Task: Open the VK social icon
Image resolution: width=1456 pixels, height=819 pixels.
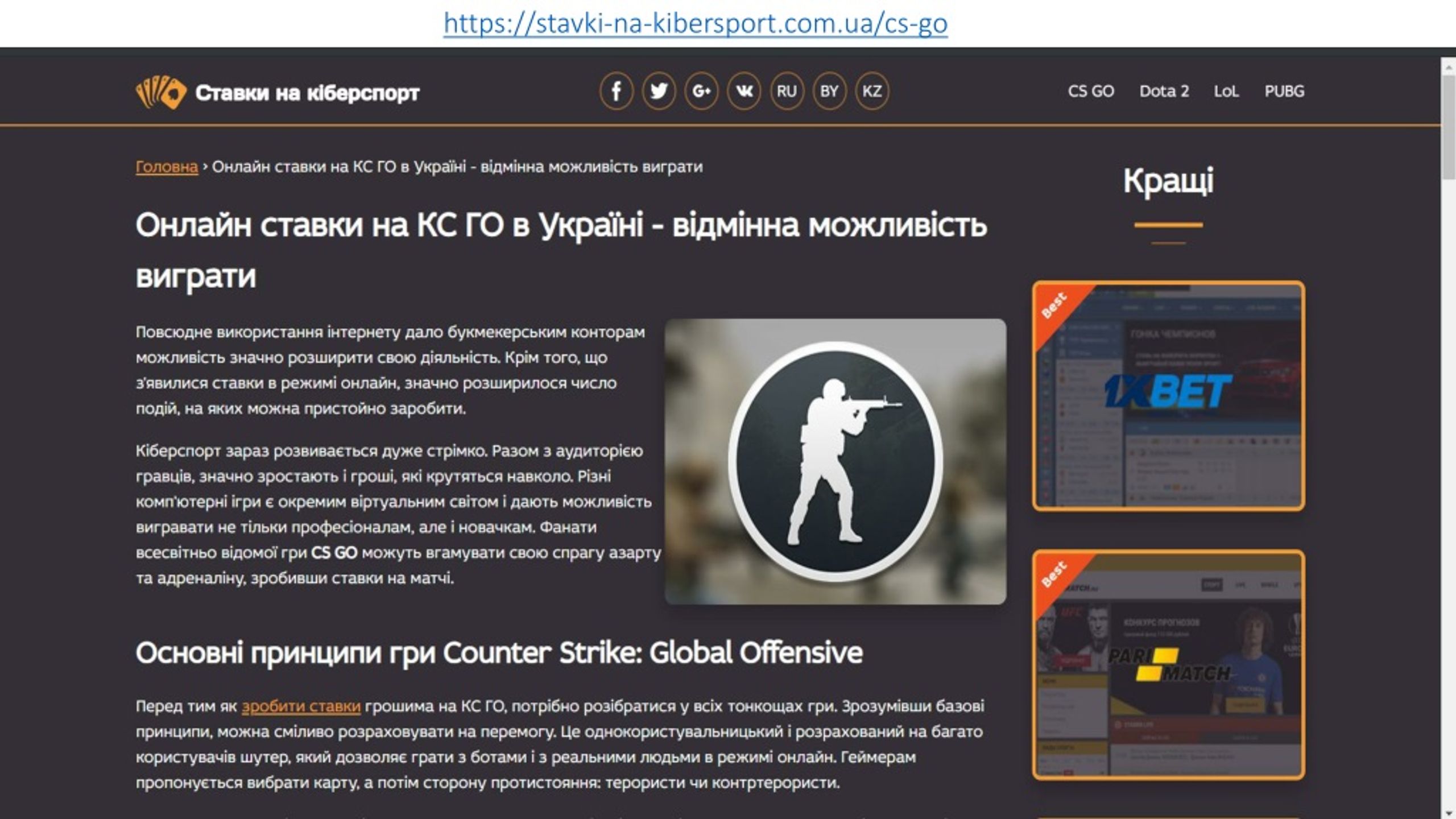Action: (x=744, y=91)
